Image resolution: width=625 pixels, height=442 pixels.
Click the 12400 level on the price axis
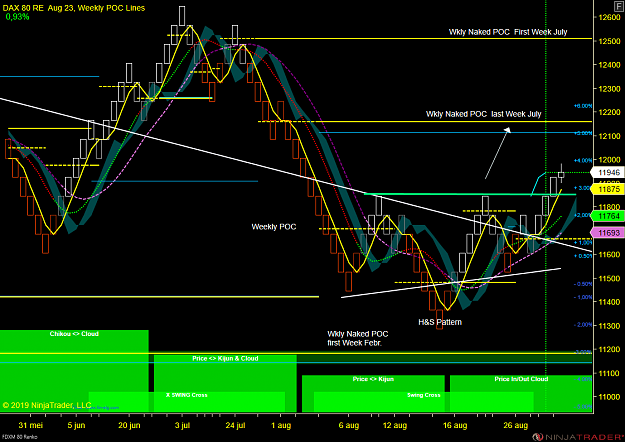pyautogui.click(x=609, y=65)
